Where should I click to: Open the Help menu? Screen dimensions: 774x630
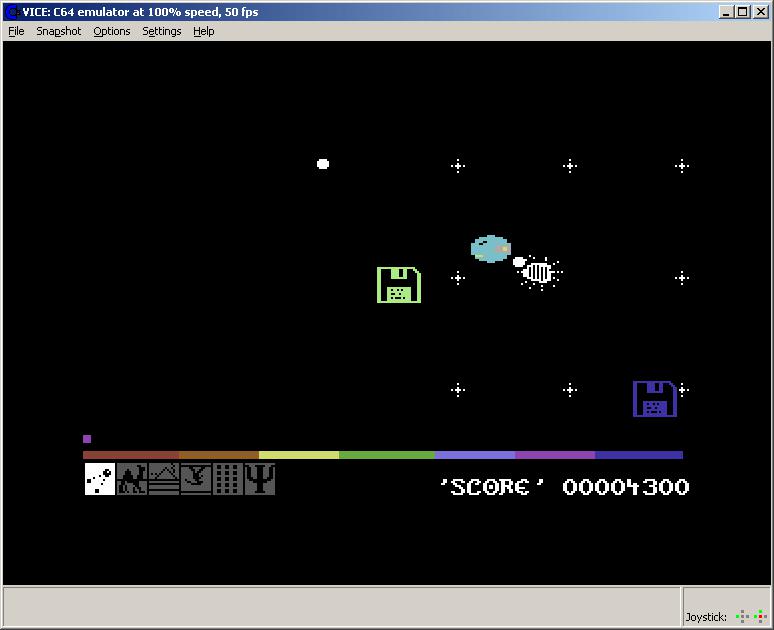click(204, 31)
